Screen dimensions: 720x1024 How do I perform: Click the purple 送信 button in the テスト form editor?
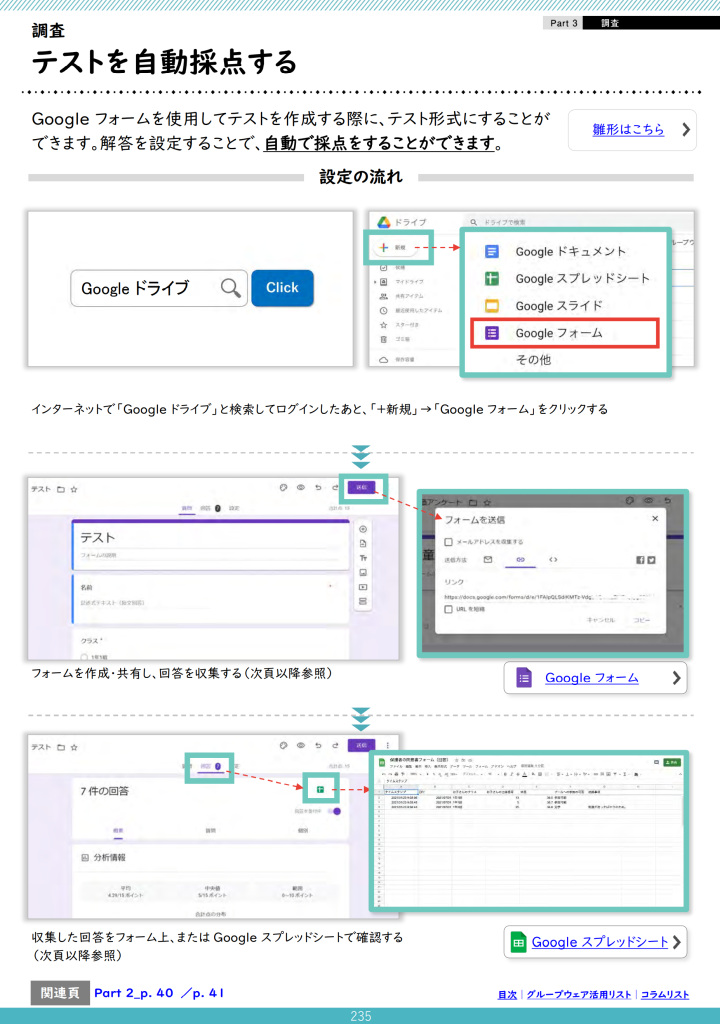[361, 488]
